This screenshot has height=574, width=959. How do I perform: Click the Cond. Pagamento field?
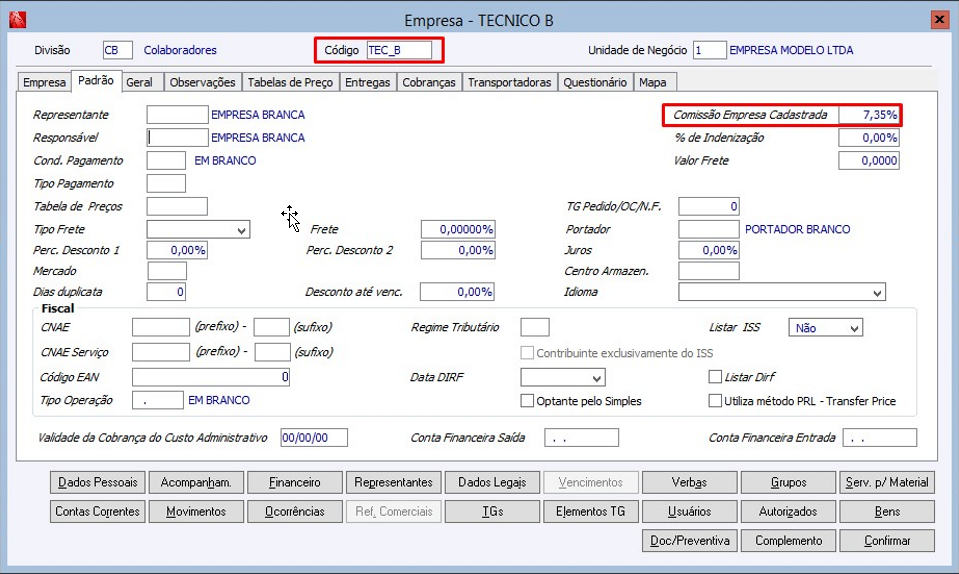pos(166,161)
